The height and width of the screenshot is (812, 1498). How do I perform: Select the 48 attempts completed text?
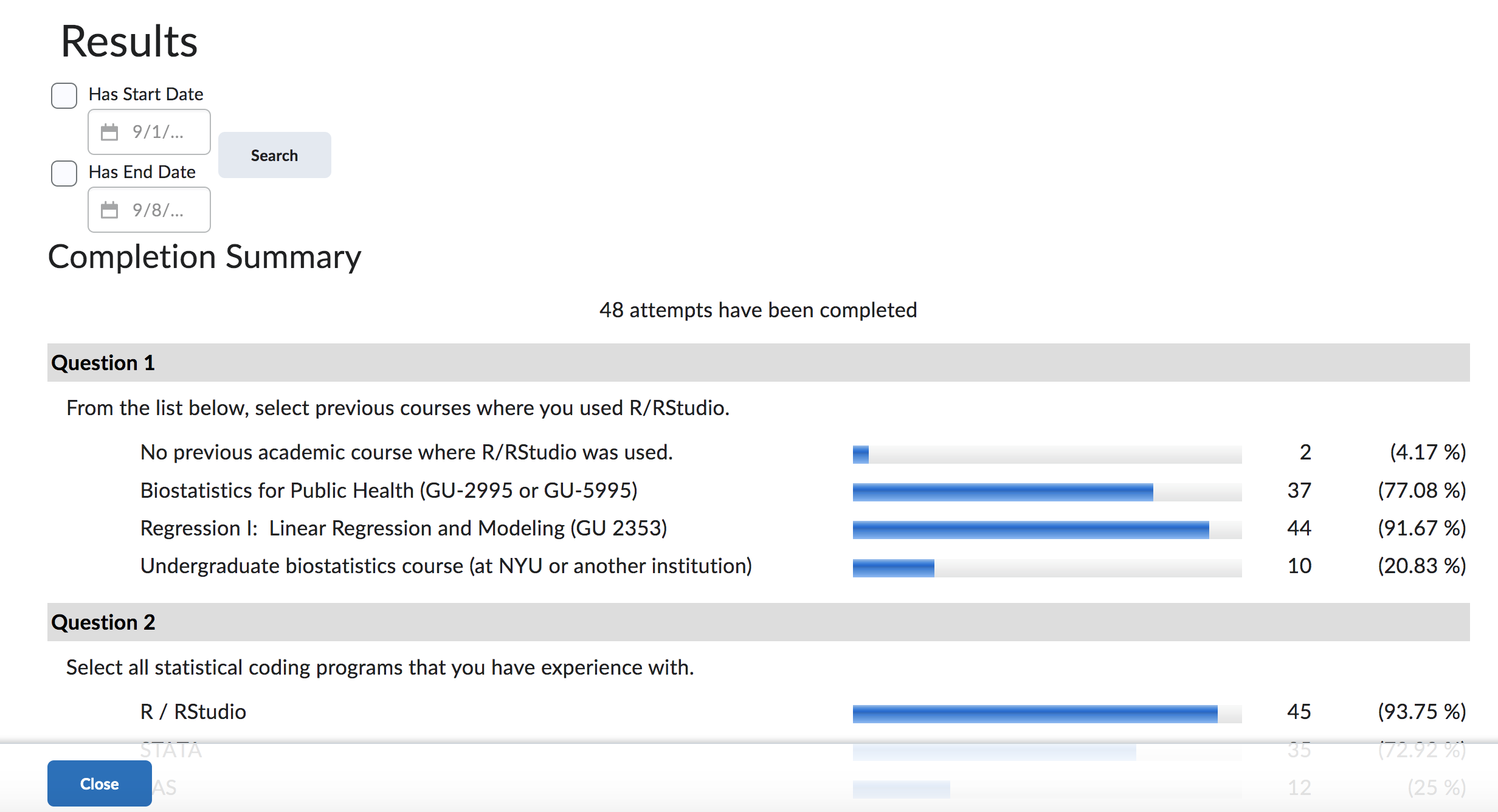(758, 310)
